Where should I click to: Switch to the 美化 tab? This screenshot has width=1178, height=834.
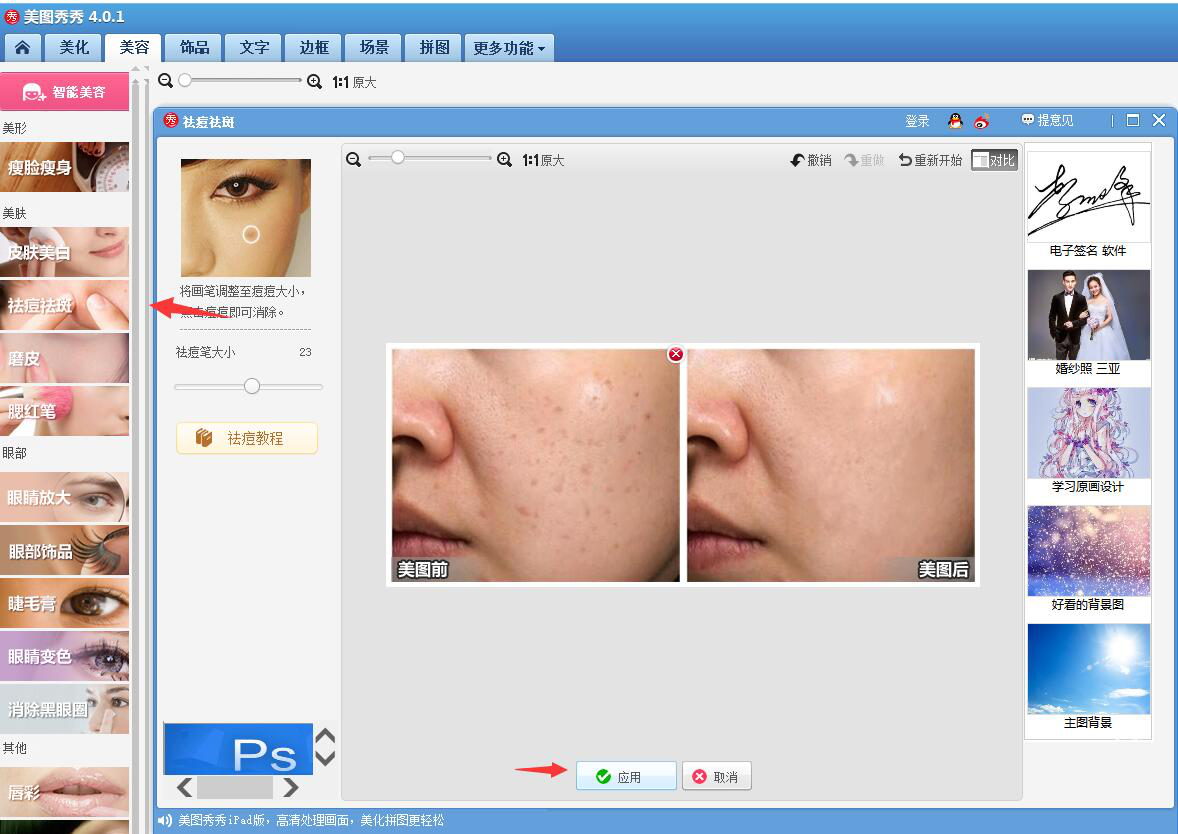[72, 47]
